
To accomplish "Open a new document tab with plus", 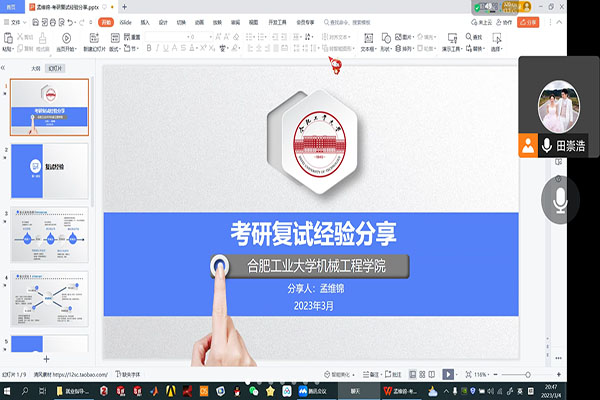I will click(x=124, y=7).
